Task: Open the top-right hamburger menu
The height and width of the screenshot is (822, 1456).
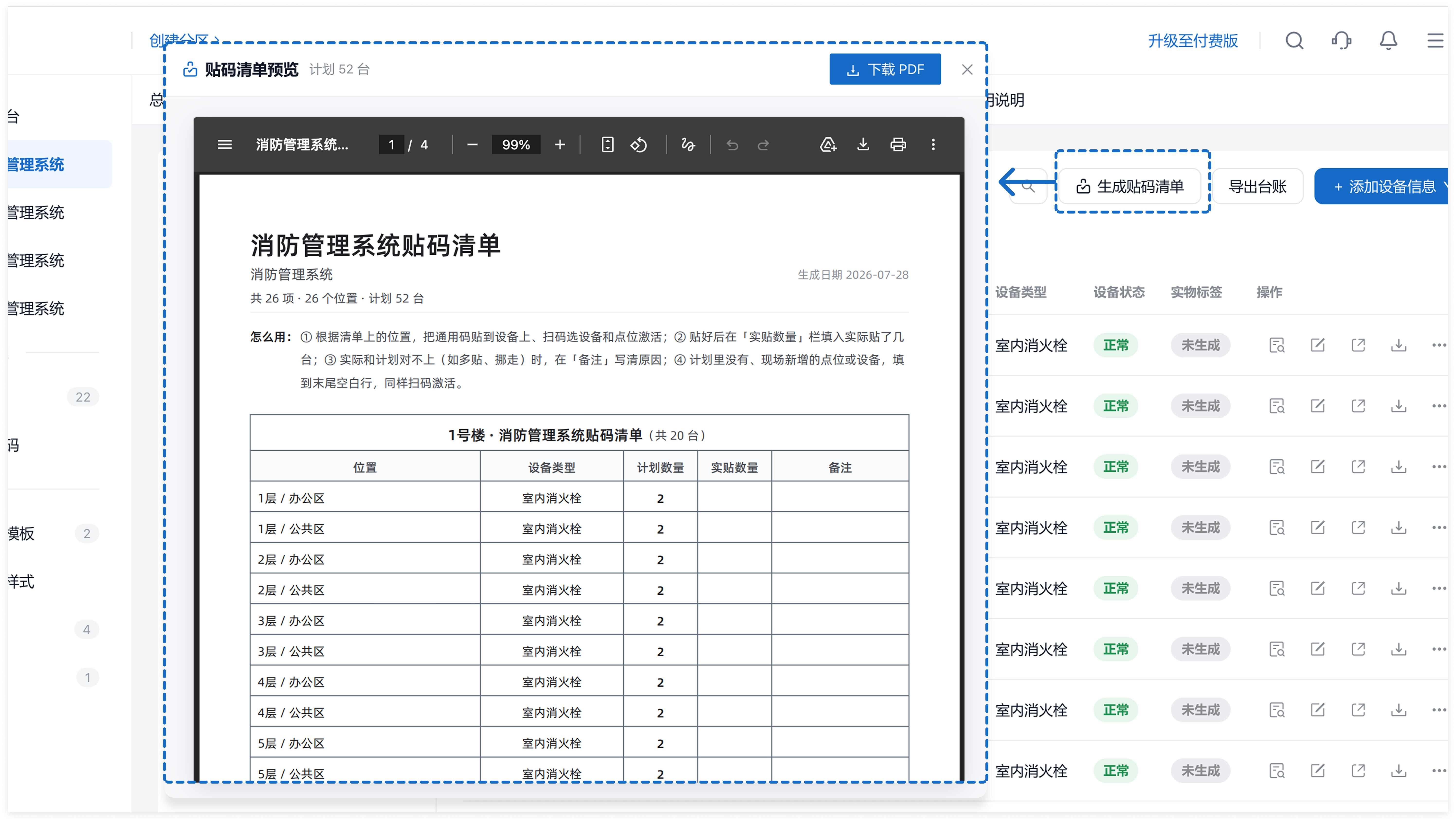Action: click(1435, 41)
